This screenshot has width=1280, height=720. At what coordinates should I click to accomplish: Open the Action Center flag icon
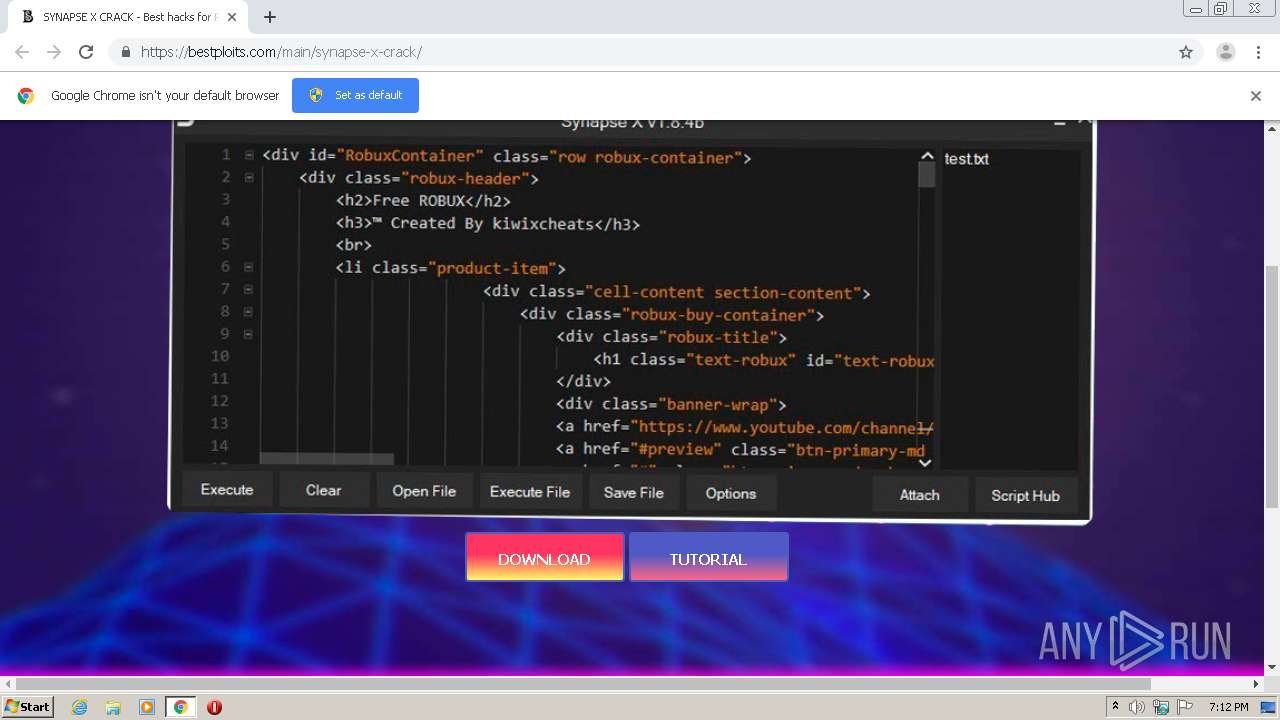click(x=1184, y=707)
